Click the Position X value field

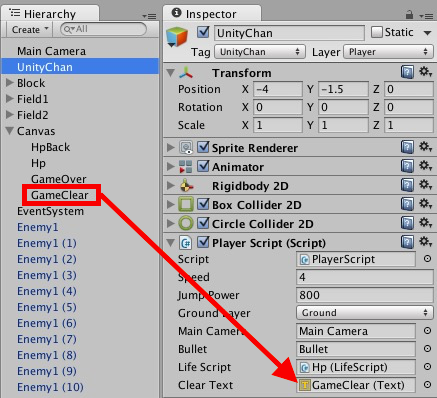278,89
